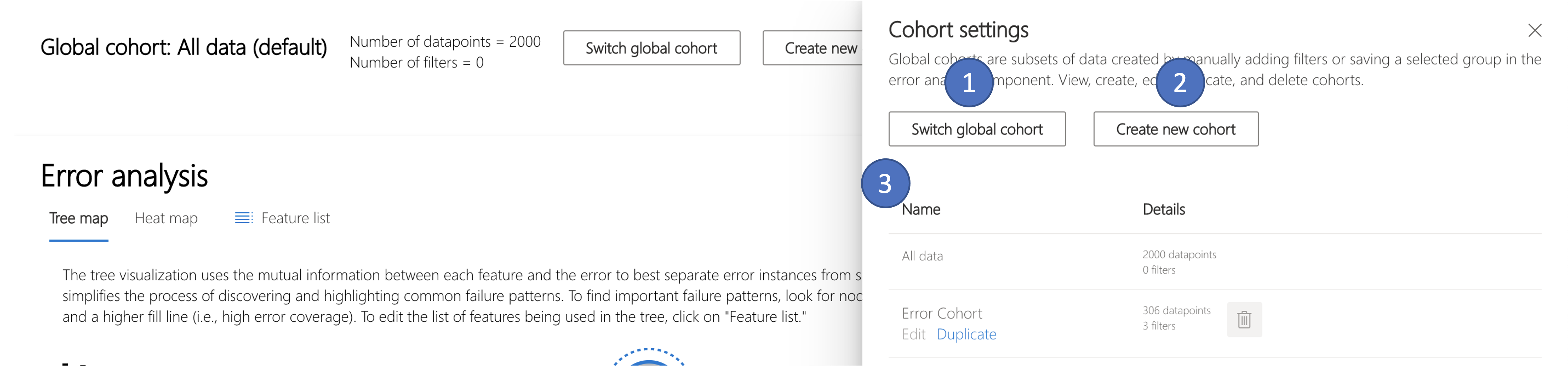
Task: Click the Global cohort: All data heading
Action: click(x=184, y=47)
